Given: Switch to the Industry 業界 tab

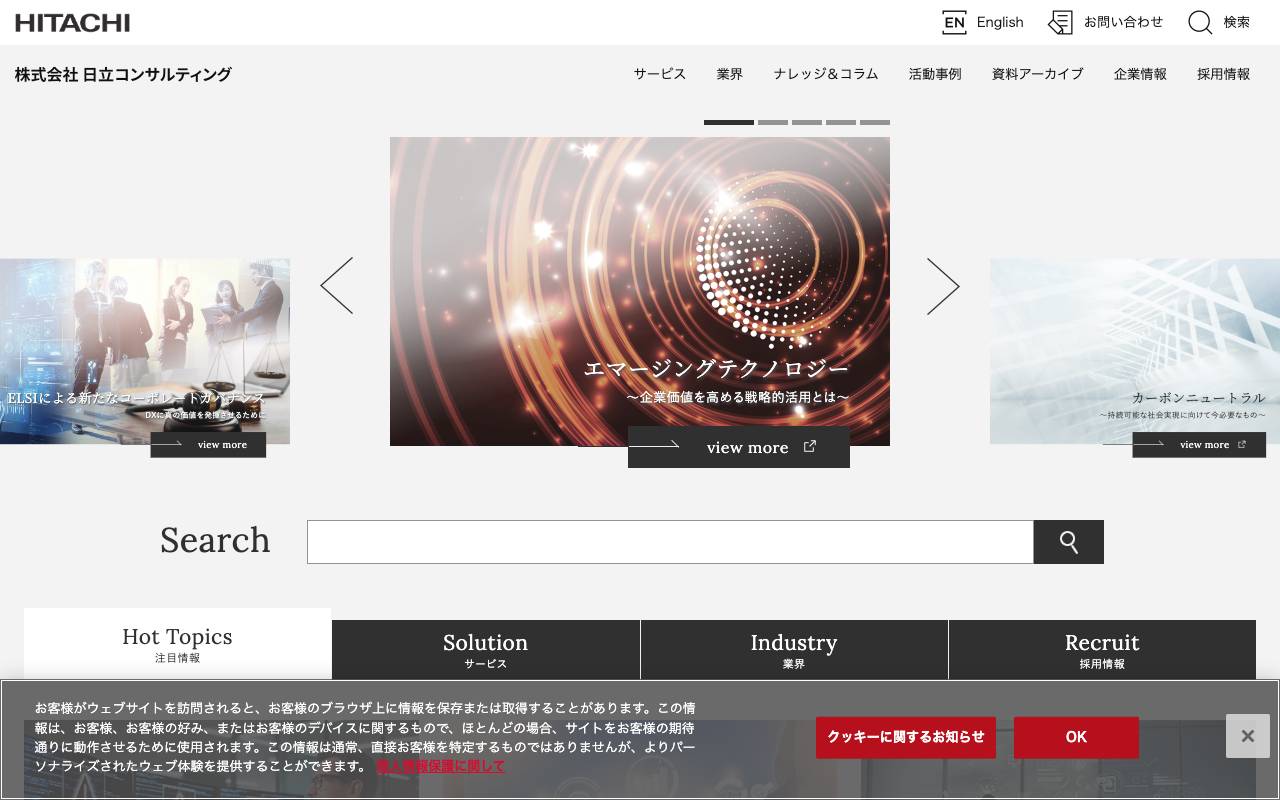Looking at the screenshot, I should (x=794, y=651).
